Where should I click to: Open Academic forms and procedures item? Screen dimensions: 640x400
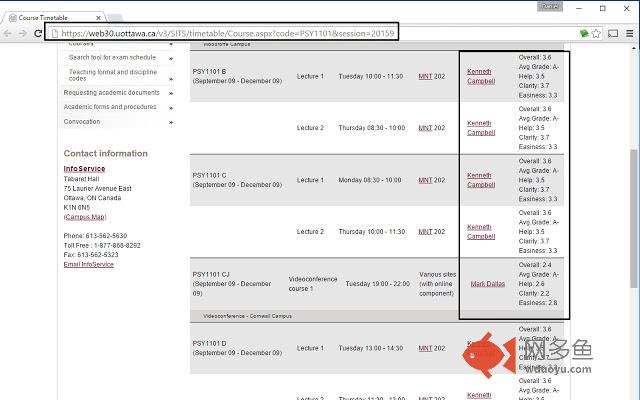coord(110,107)
